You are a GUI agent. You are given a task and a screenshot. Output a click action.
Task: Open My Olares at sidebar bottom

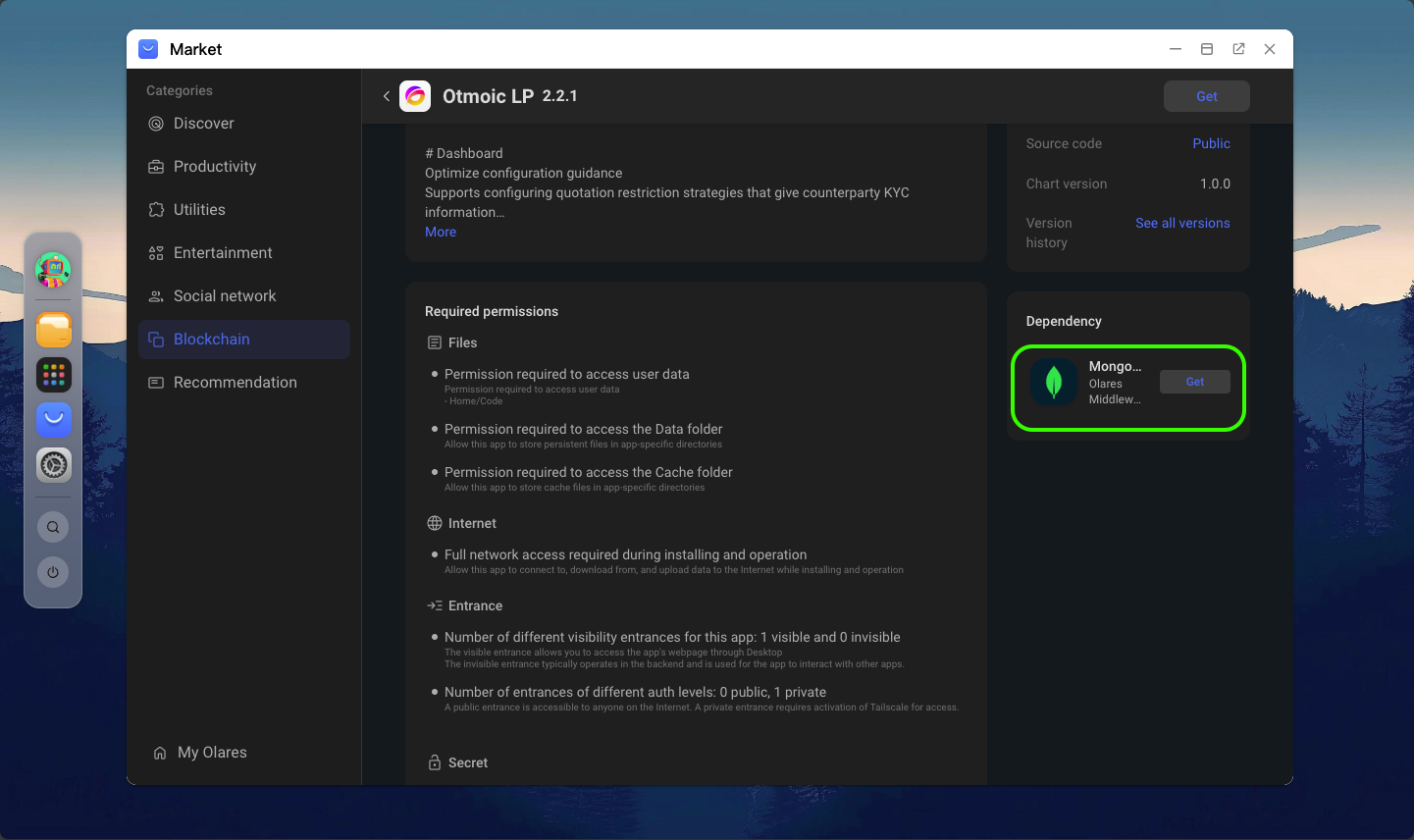coord(211,753)
